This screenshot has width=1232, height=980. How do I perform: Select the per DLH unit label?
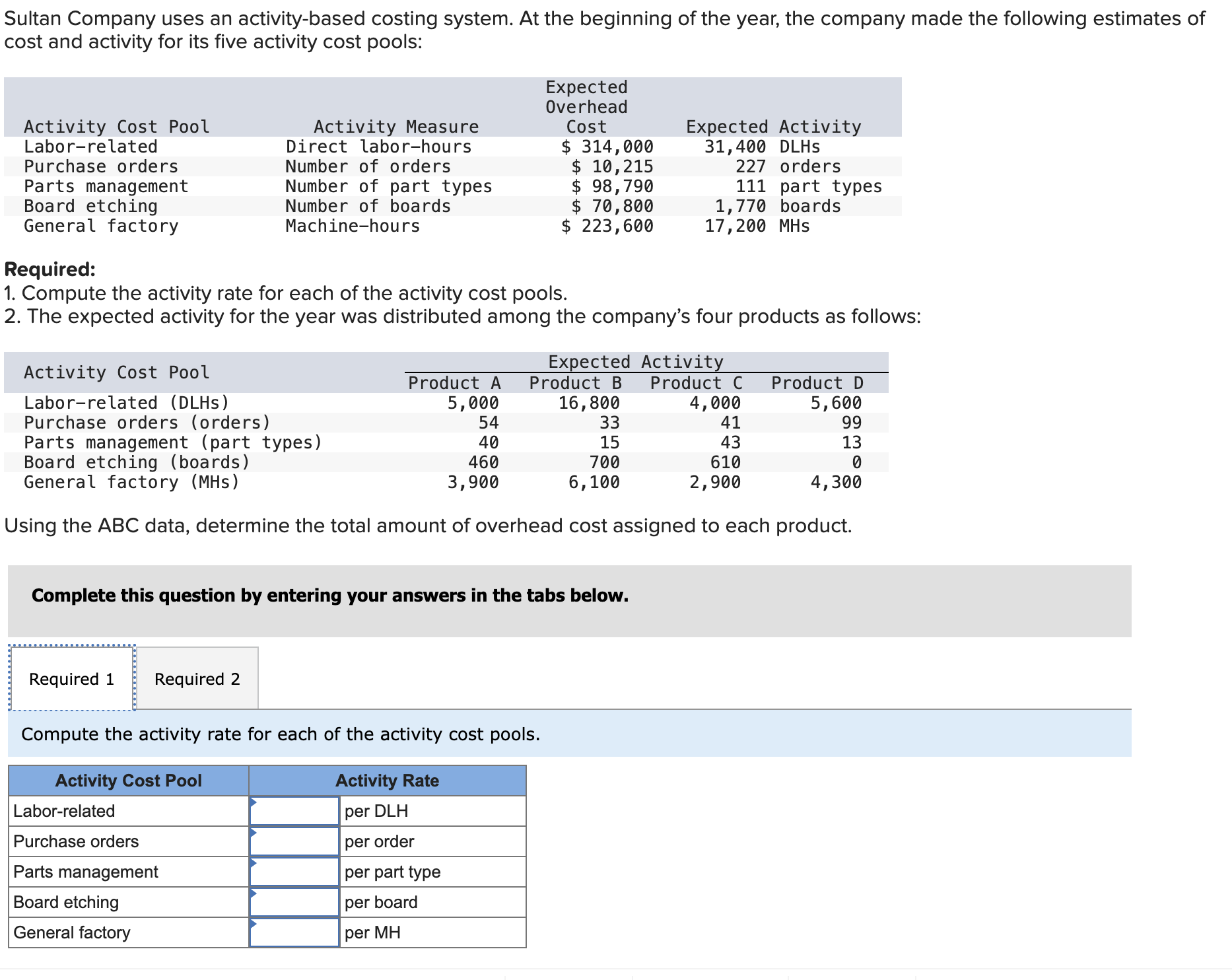[377, 811]
